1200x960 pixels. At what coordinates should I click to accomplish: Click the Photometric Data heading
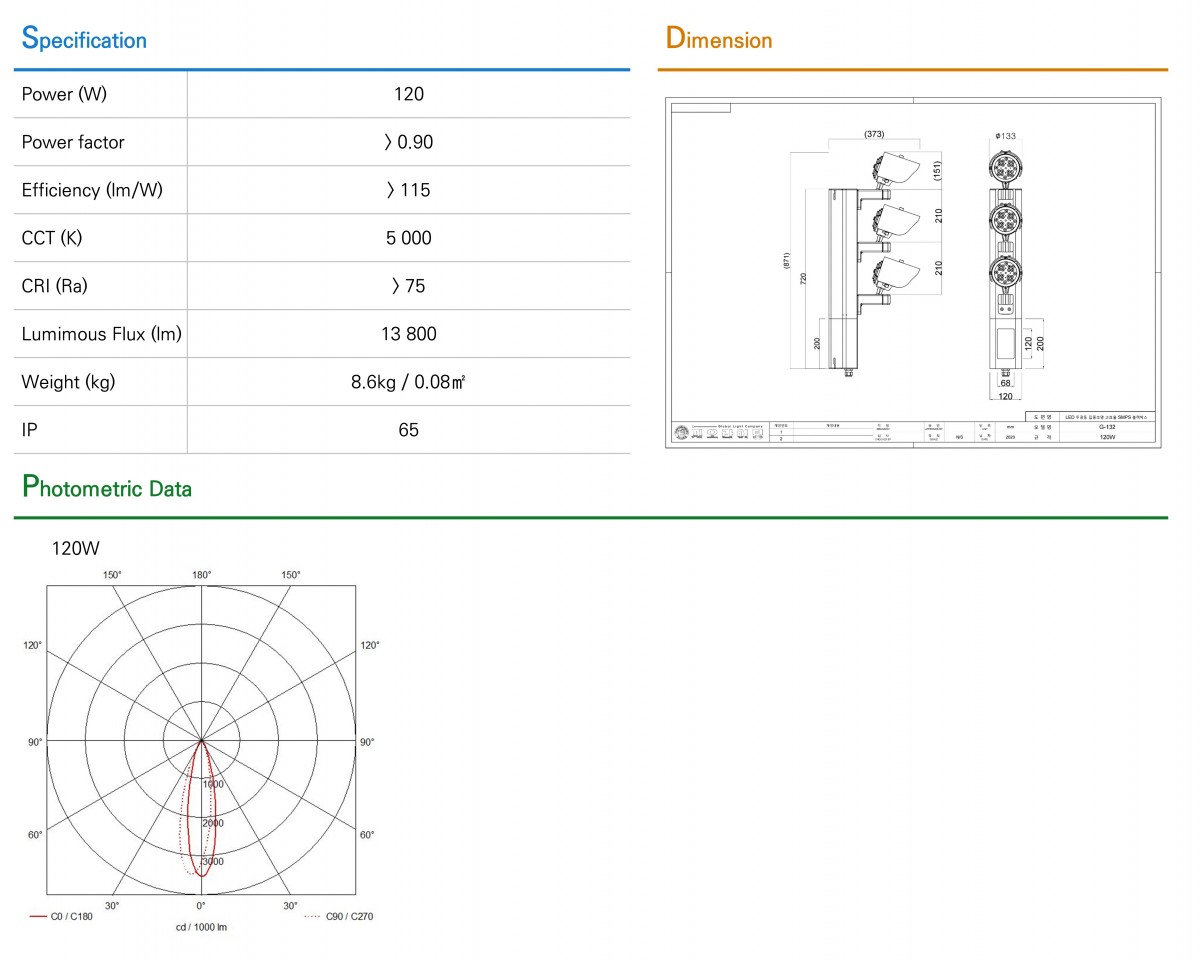click(x=107, y=487)
